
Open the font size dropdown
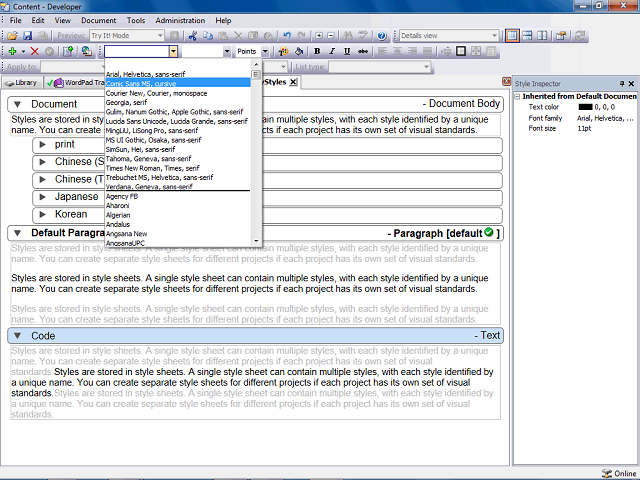pos(227,51)
